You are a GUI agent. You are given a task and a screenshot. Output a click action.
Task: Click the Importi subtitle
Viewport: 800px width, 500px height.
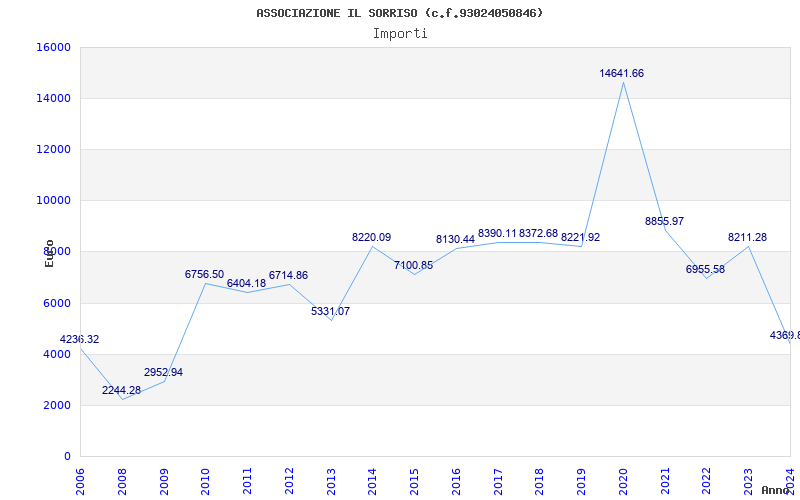(x=400, y=34)
